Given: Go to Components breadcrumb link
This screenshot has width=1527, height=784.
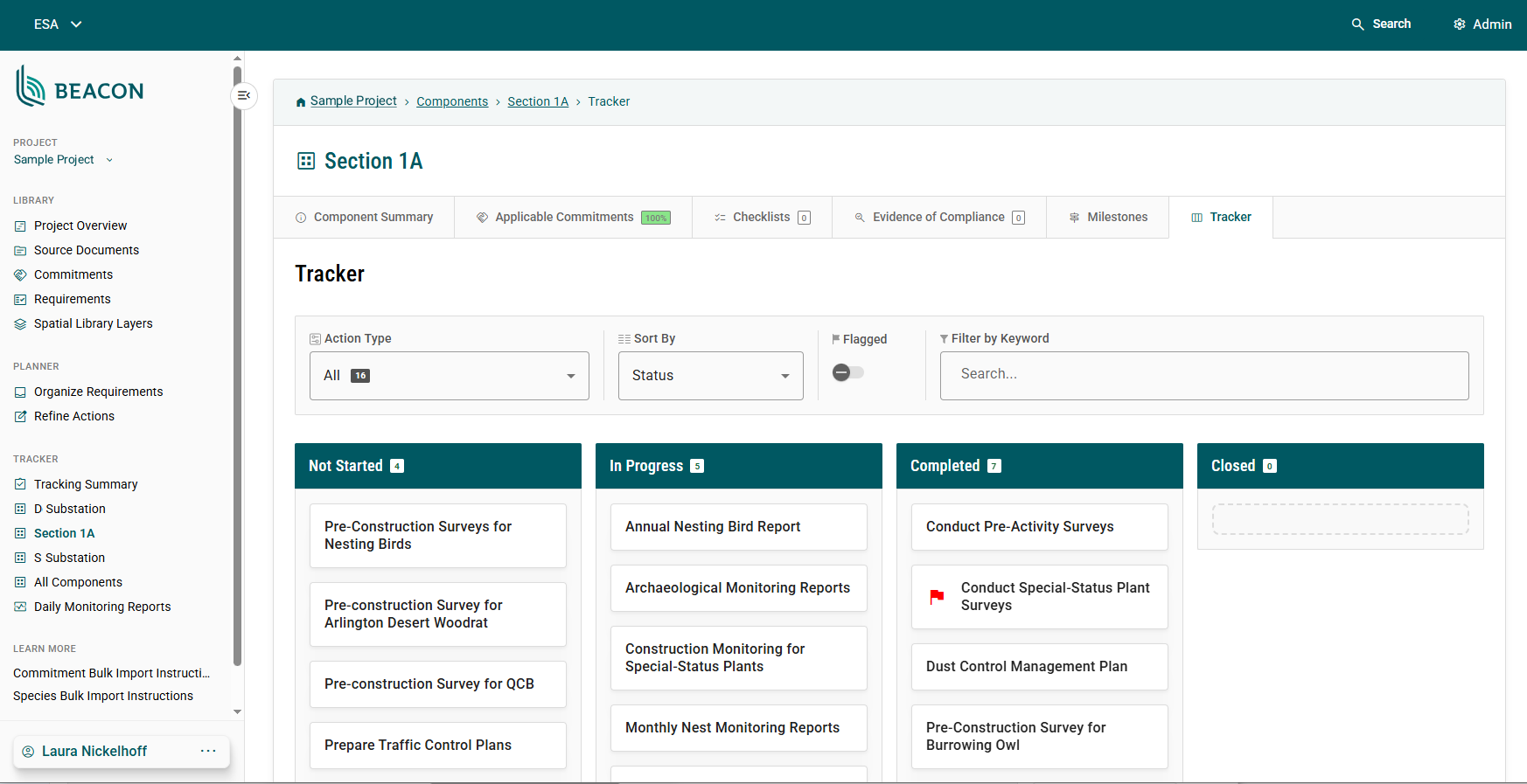Looking at the screenshot, I should point(452,102).
